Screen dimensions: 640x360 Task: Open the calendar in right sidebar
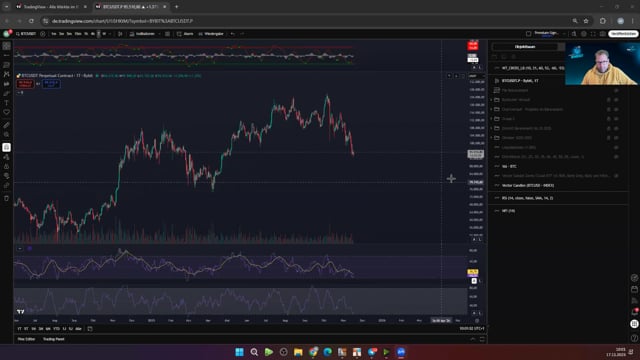pos(634,289)
